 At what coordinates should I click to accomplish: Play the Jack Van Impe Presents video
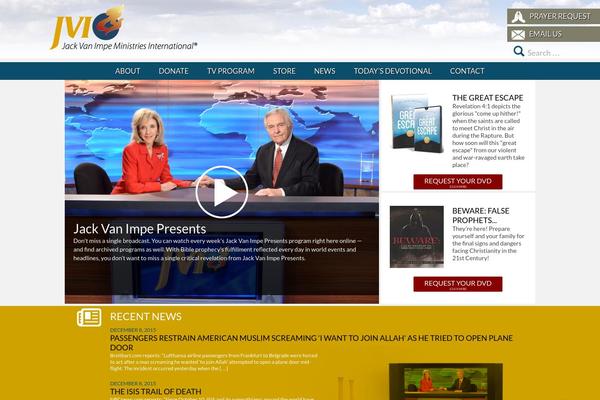(222, 192)
